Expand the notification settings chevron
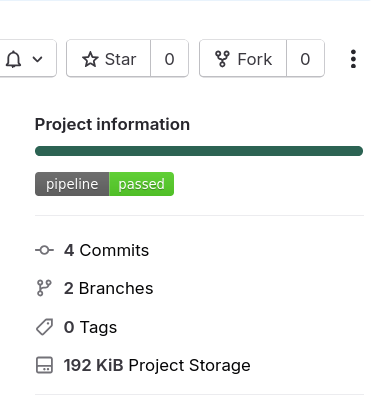This screenshot has width=391, height=396. [x=38, y=59]
